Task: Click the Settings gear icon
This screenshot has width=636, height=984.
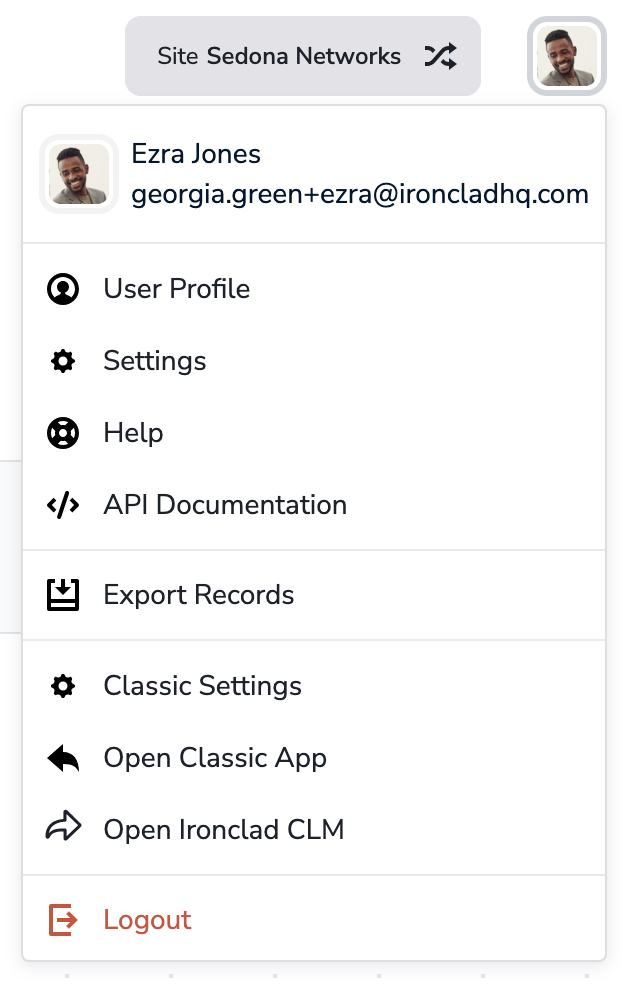Action: point(63,361)
